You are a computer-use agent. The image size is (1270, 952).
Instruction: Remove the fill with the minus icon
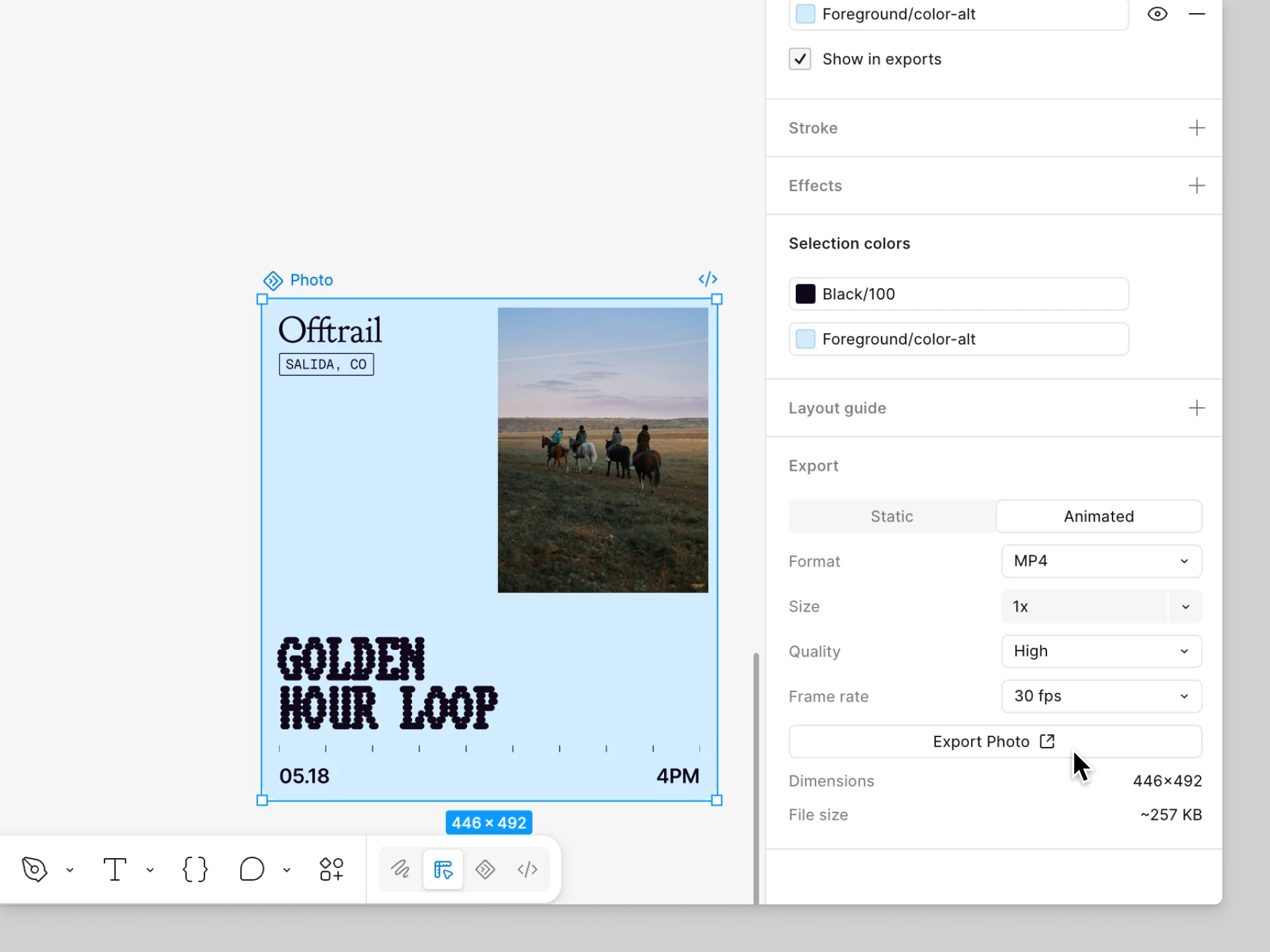coord(1197,14)
